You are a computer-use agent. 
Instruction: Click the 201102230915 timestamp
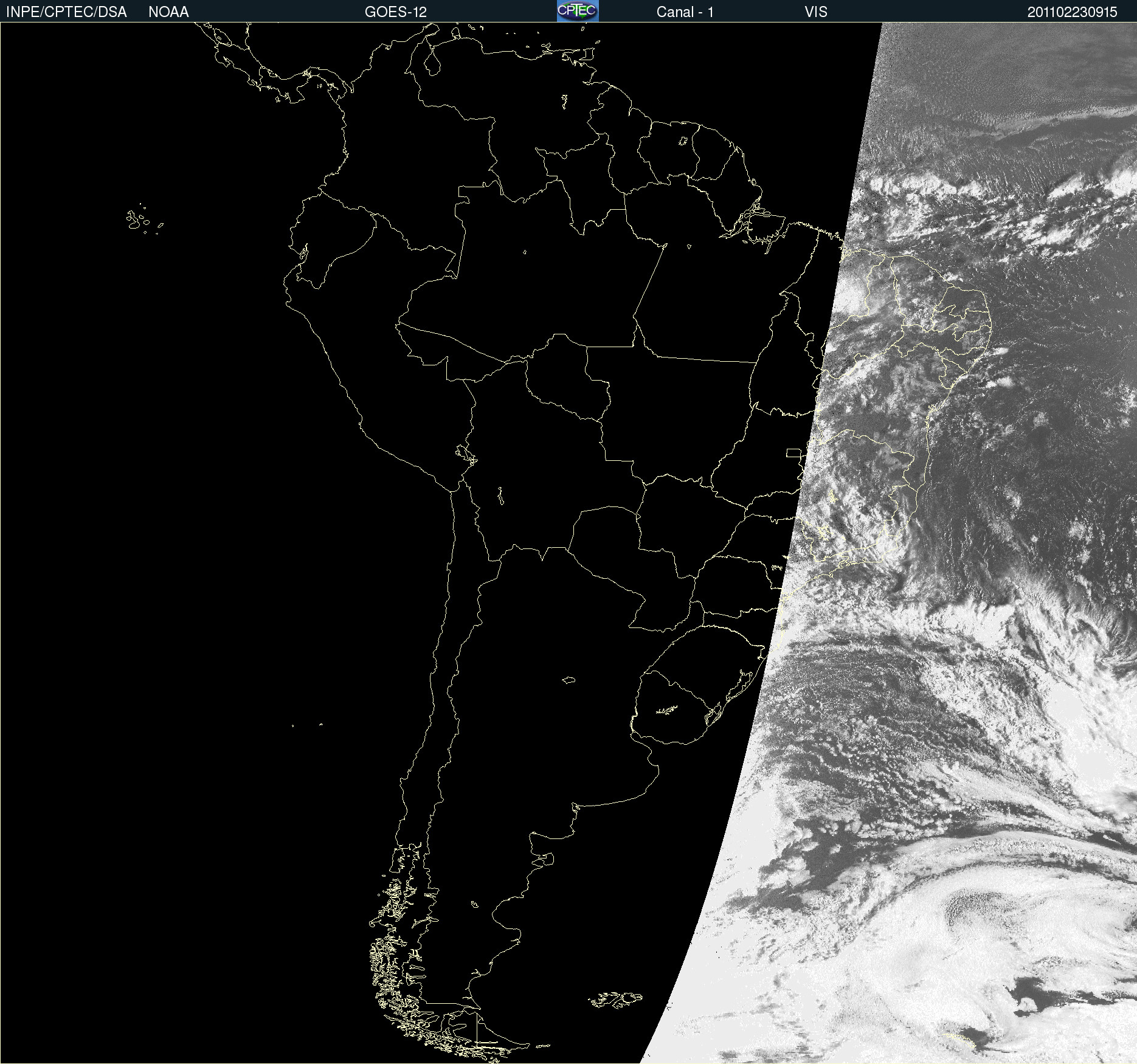1072,12
